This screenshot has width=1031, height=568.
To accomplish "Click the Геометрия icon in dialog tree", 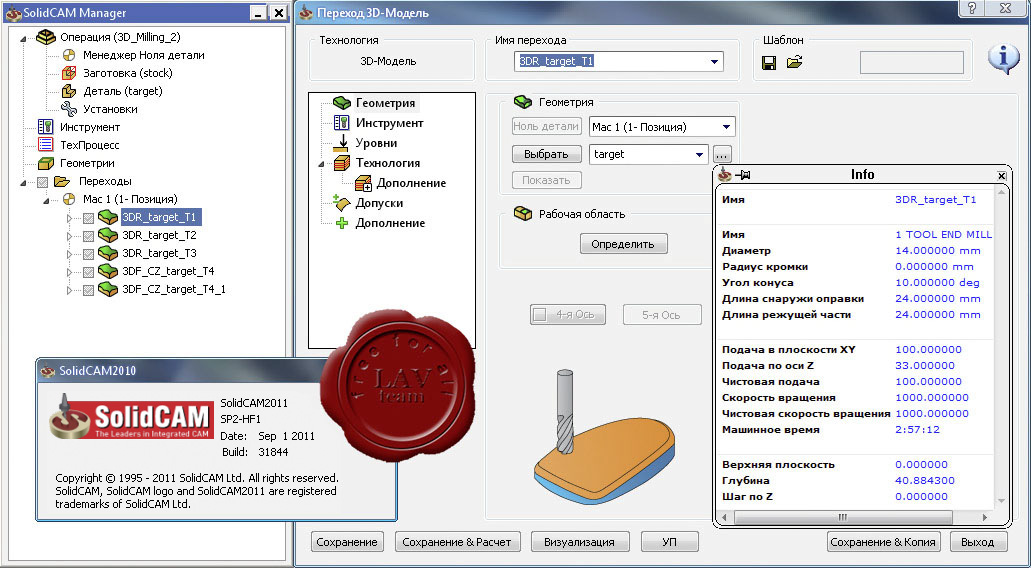I will pos(342,103).
